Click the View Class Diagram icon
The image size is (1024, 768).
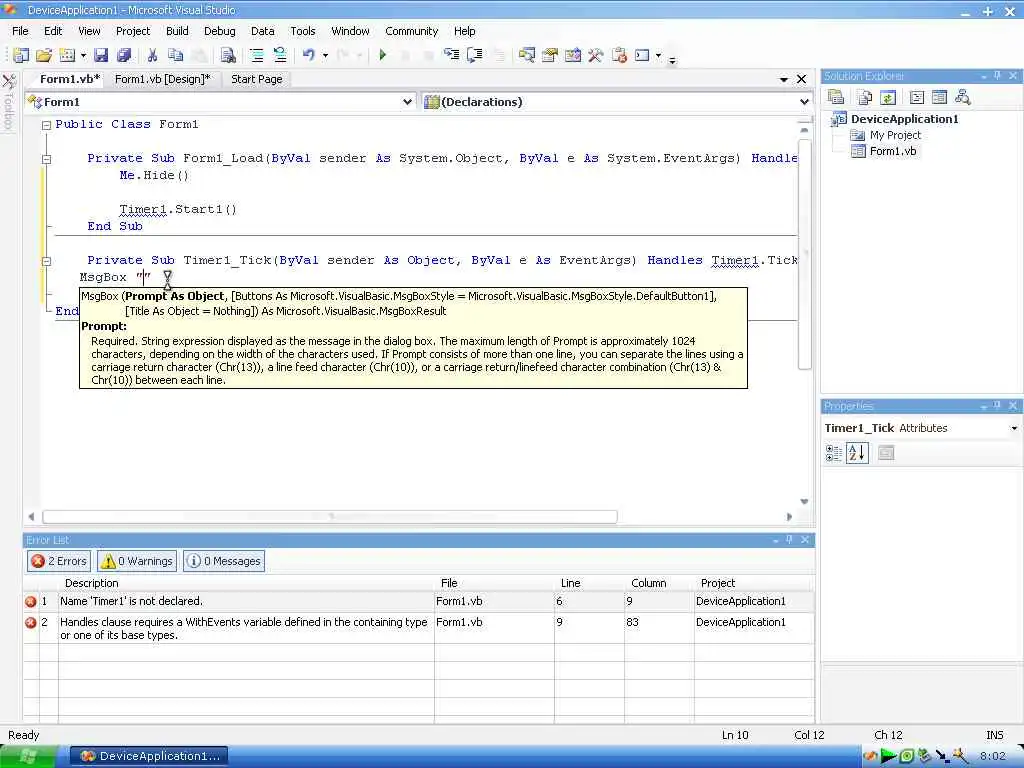click(963, 97)
